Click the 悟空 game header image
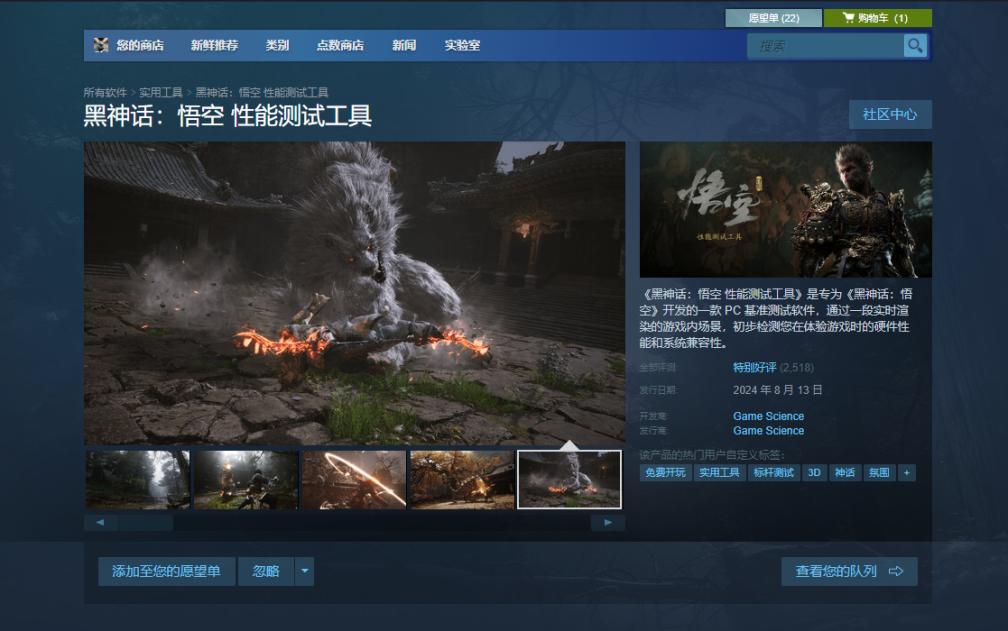 786,209
